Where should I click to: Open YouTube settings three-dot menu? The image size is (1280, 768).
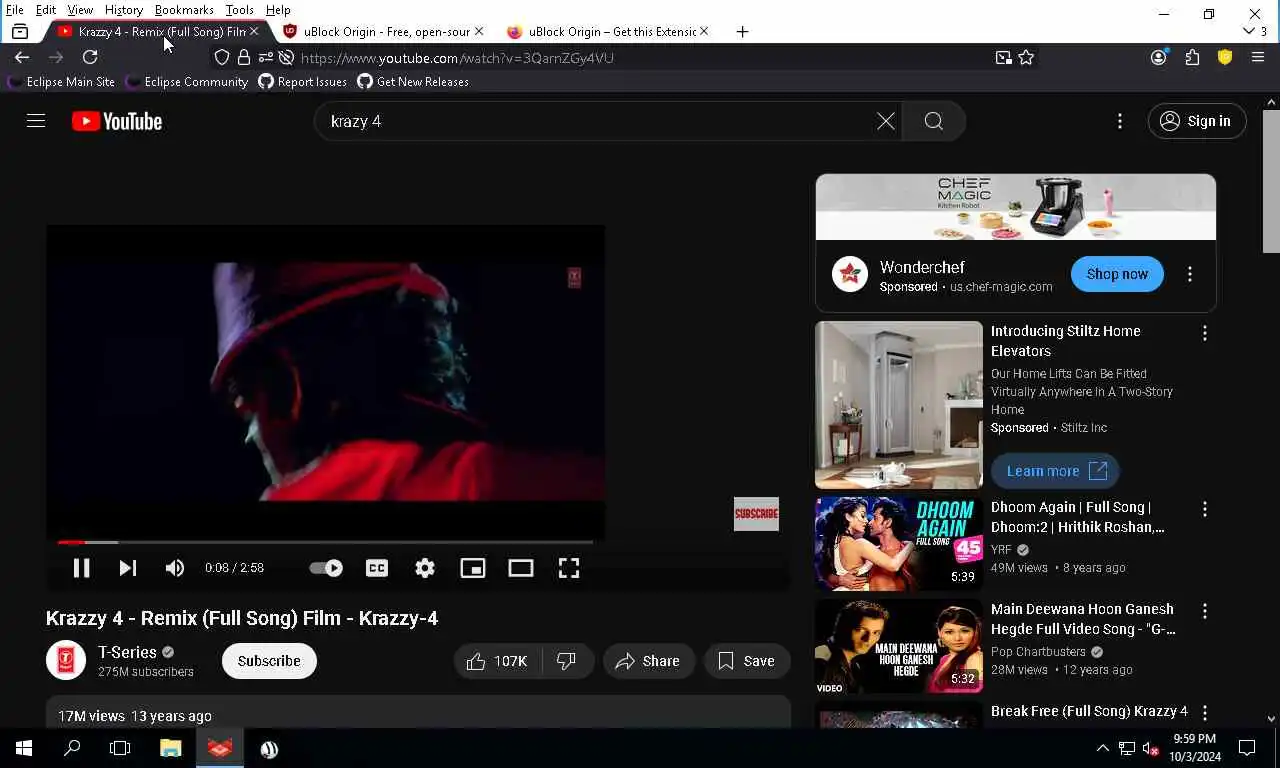1119,121
